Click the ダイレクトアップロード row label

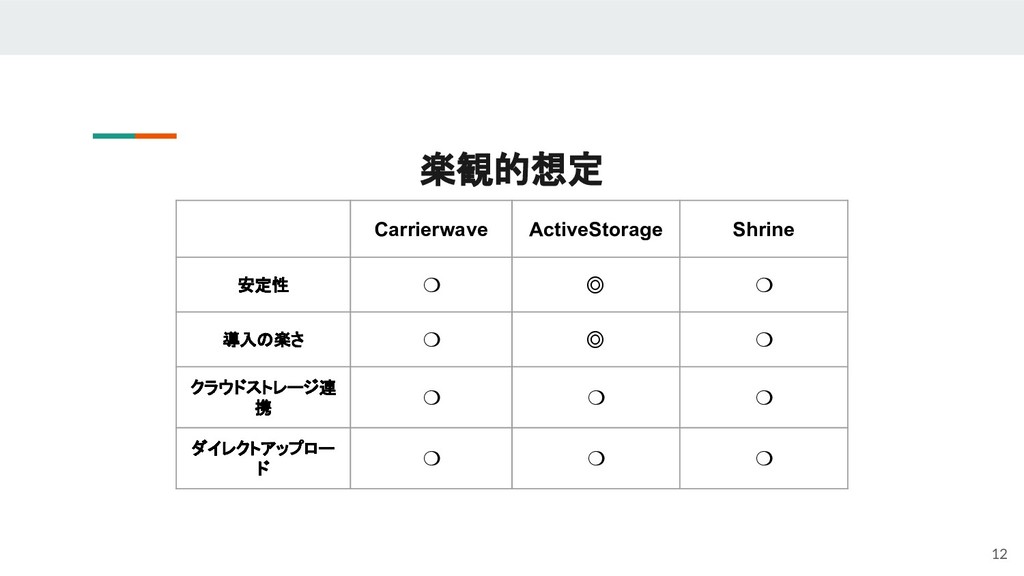(x=263, y=458)
